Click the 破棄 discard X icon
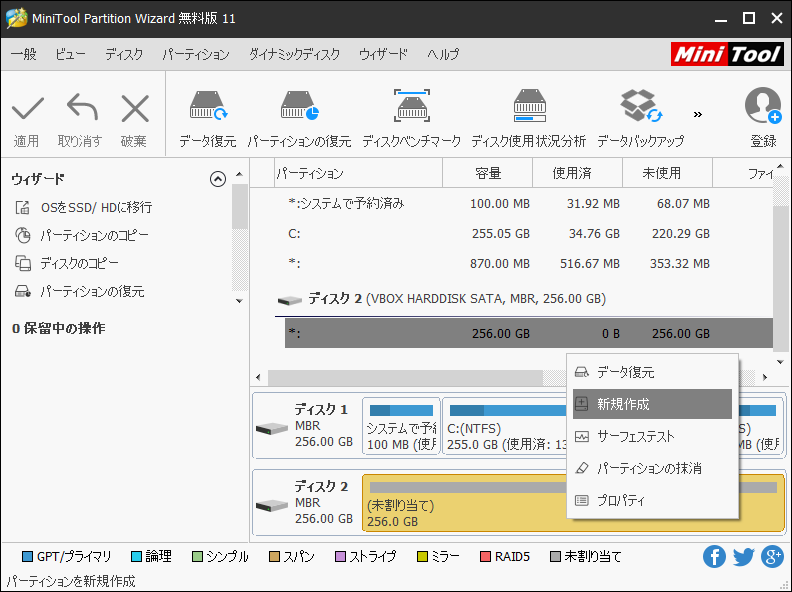 (135, 109)
